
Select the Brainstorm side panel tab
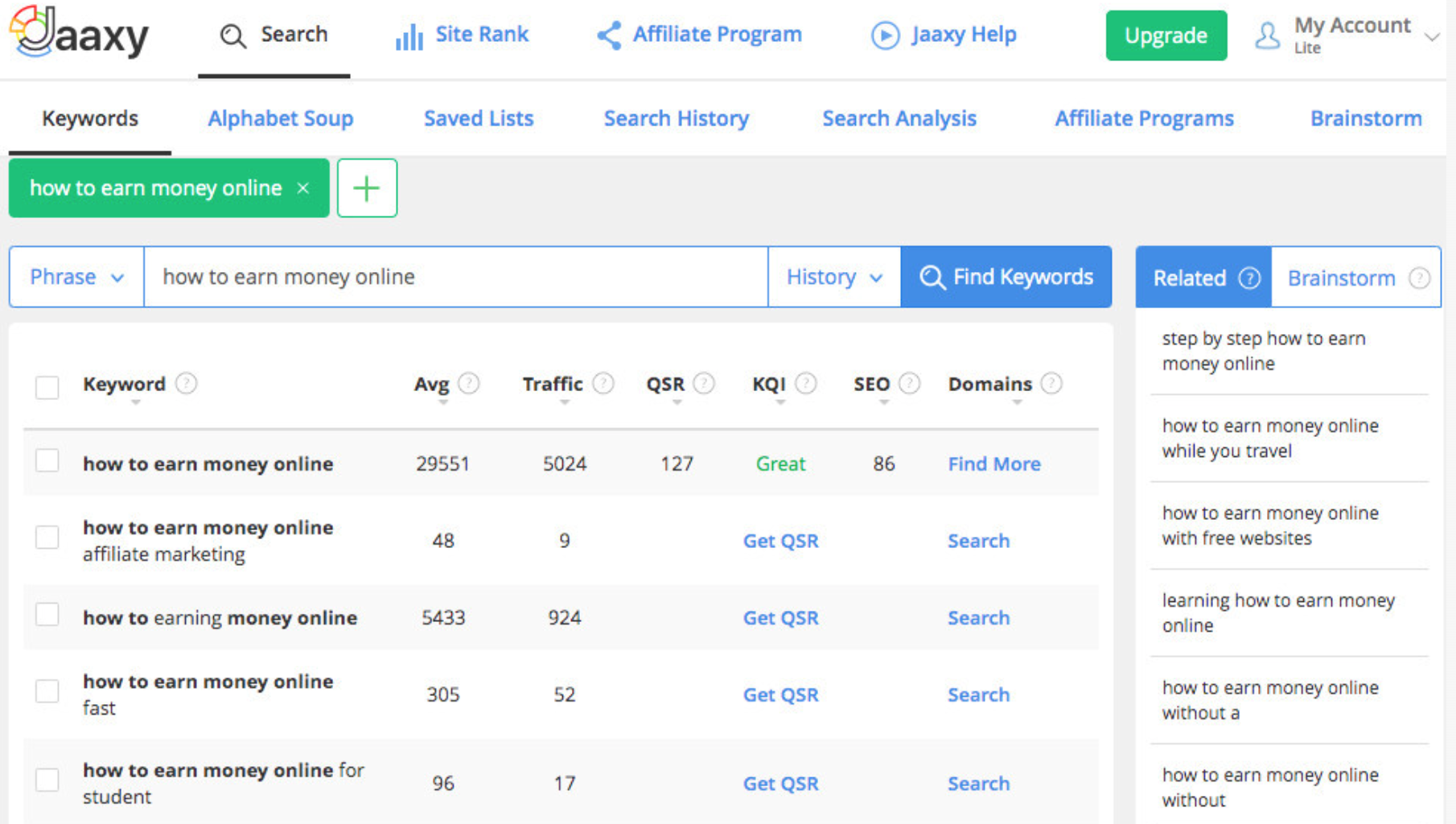click(x=1356, y=278)
